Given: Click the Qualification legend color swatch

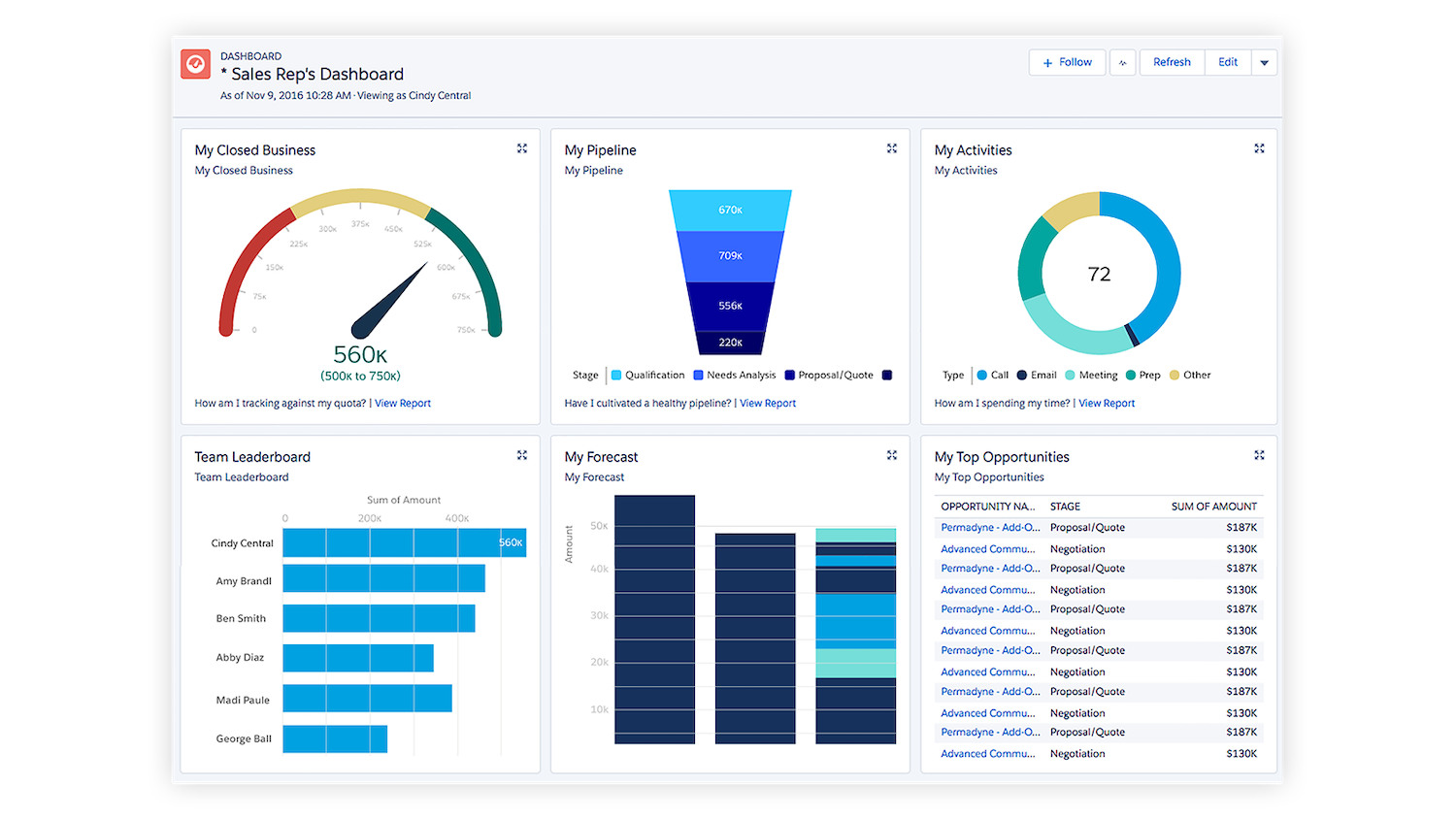Looking at the screenshot, I should tap(616, 376).
